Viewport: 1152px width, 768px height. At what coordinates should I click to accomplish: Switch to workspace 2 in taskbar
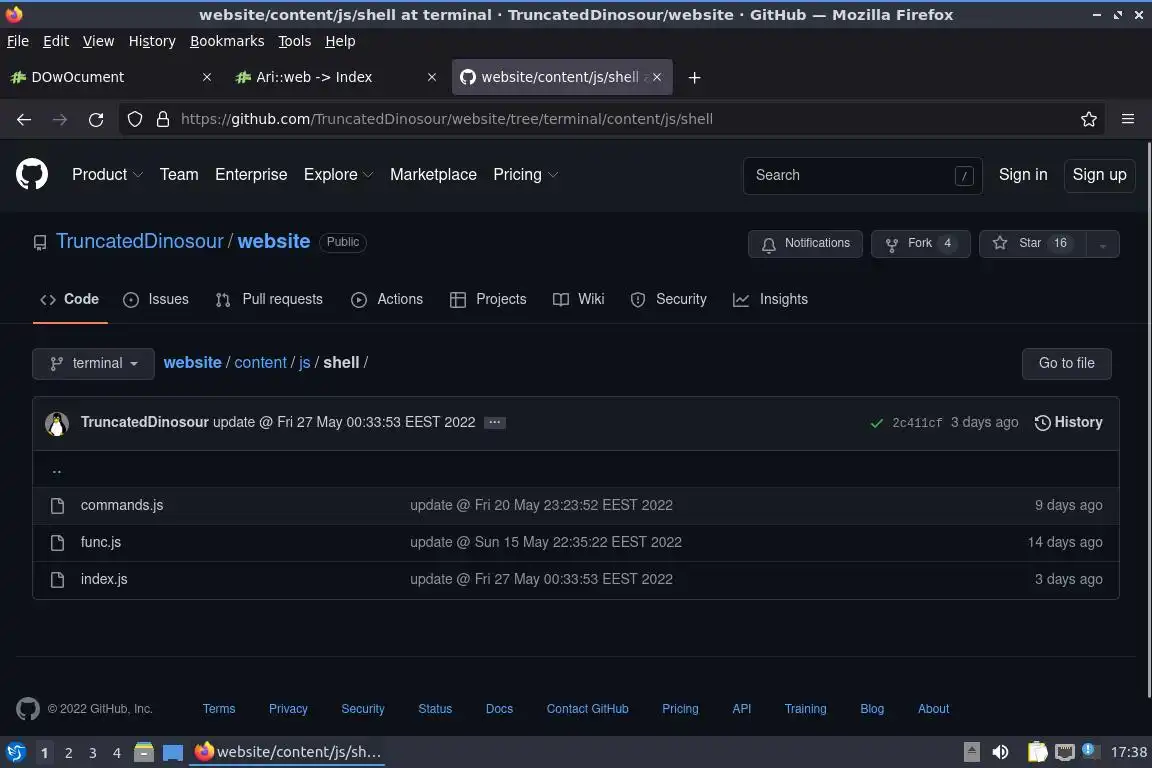point(68,753)
